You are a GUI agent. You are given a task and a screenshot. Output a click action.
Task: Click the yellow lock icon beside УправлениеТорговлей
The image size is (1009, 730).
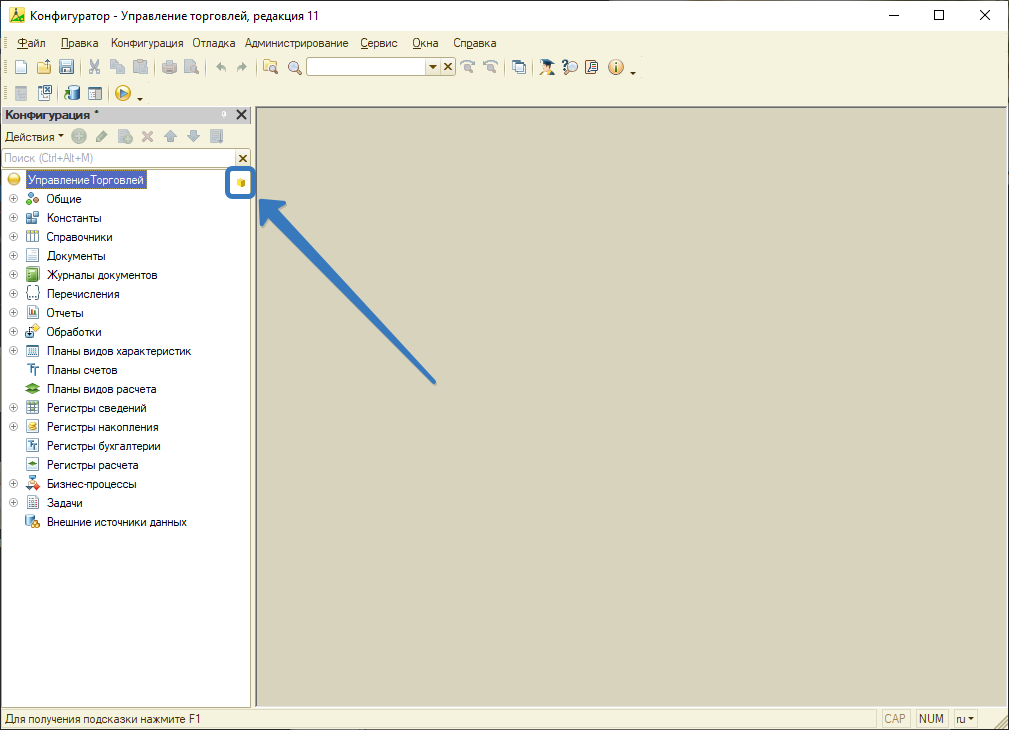[x=240, y=183]
